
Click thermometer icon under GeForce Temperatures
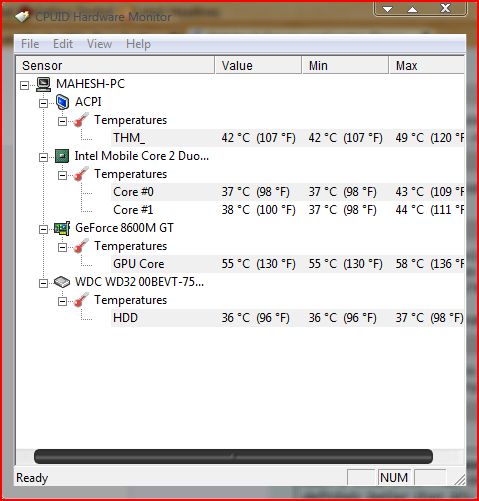(81, 246)
